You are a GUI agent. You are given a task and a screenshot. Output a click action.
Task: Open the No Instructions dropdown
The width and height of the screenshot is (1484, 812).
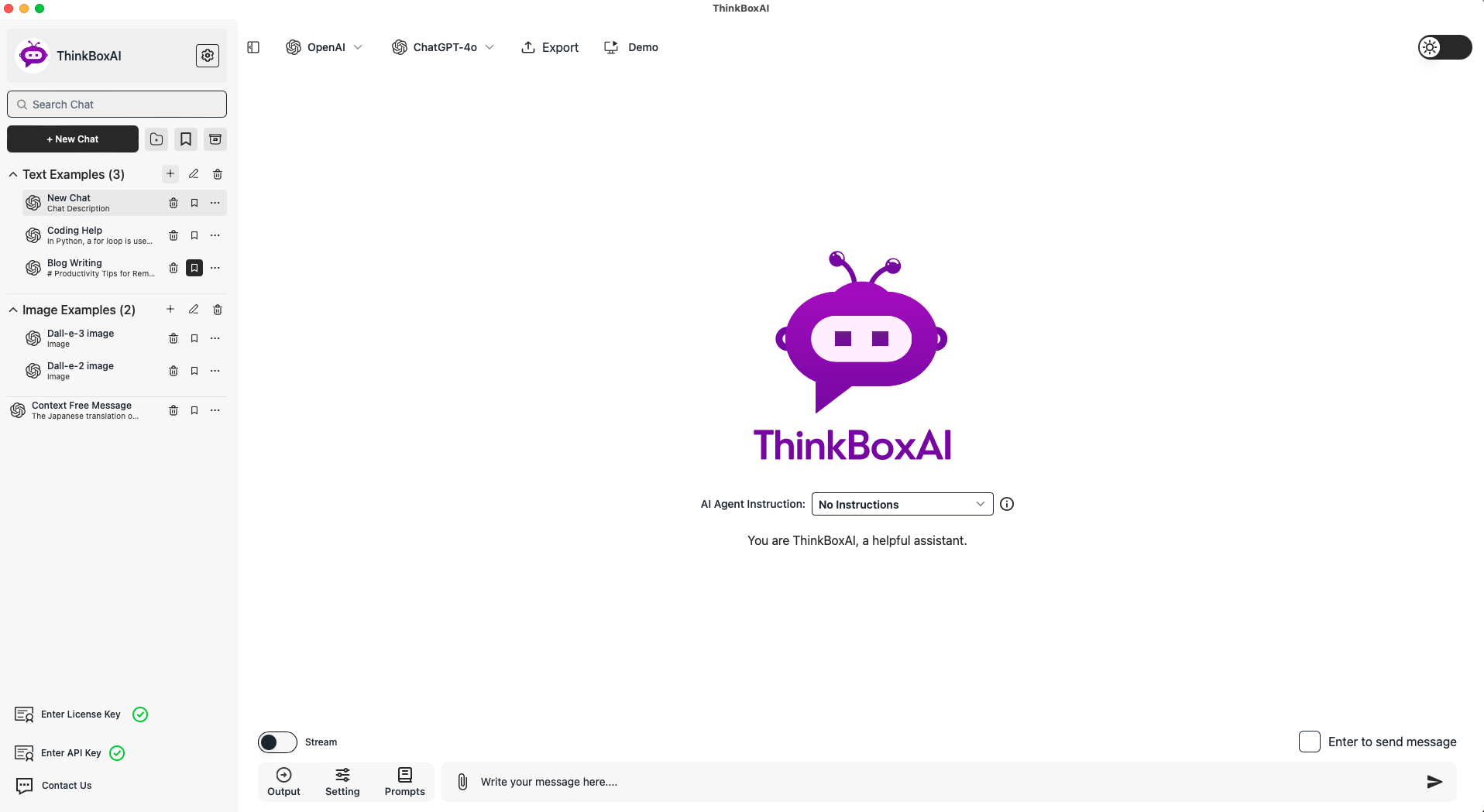pyautogui.click(x=902, y=504)
